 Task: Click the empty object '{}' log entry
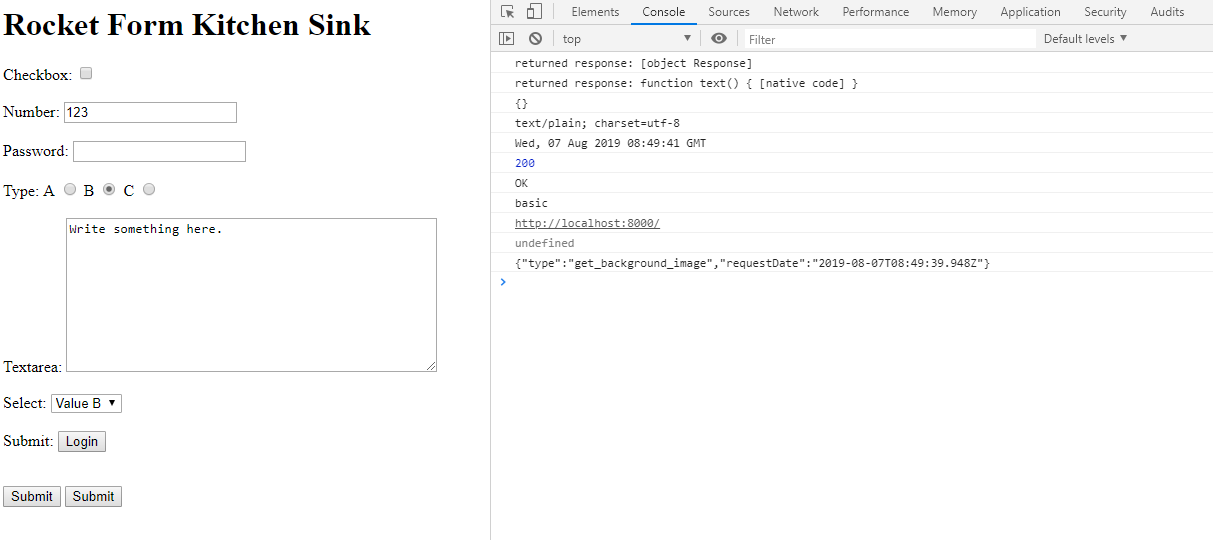pos(521,103)
